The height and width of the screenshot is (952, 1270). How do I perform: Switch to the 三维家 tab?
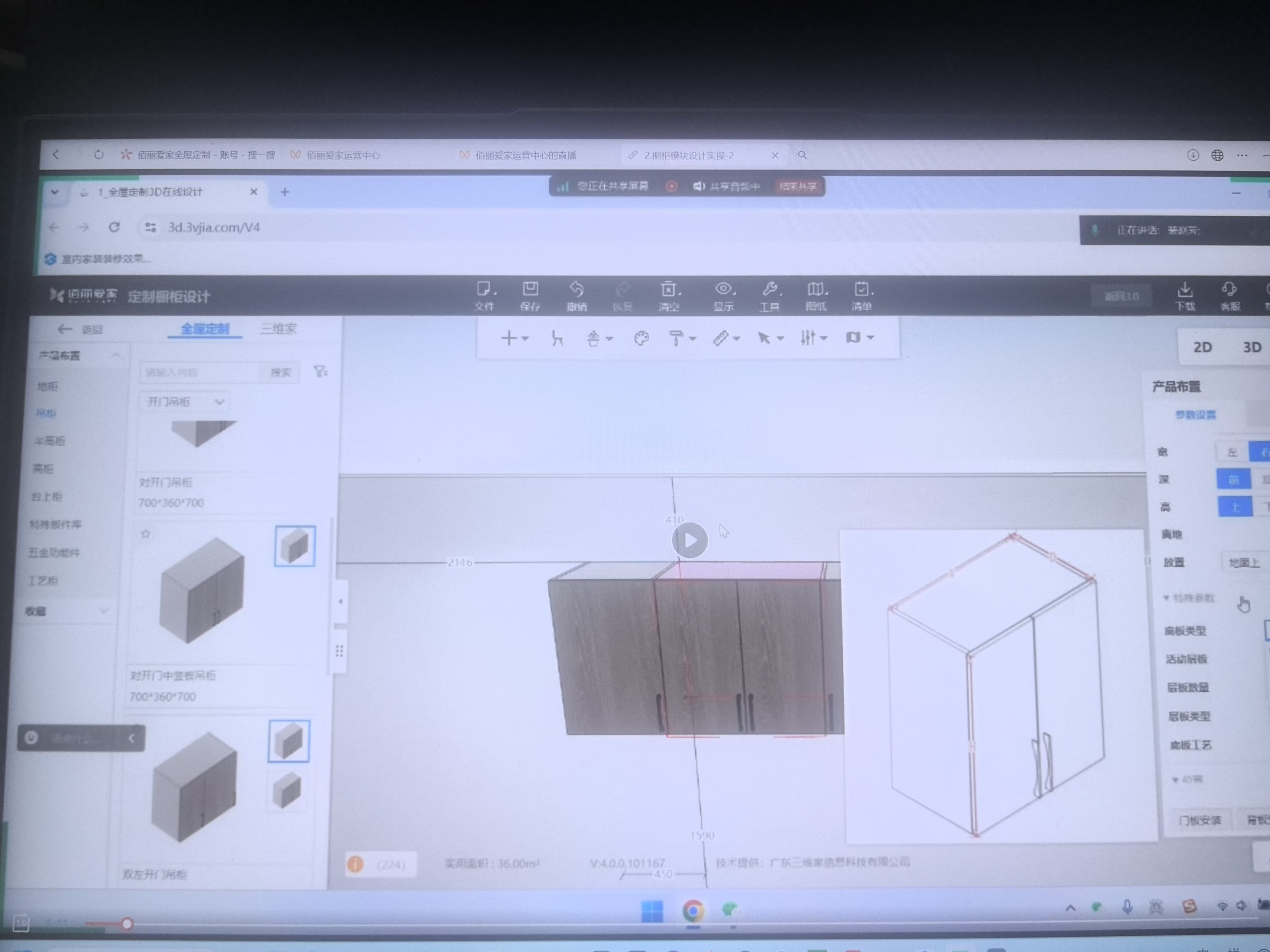click(x=278, y=329)
